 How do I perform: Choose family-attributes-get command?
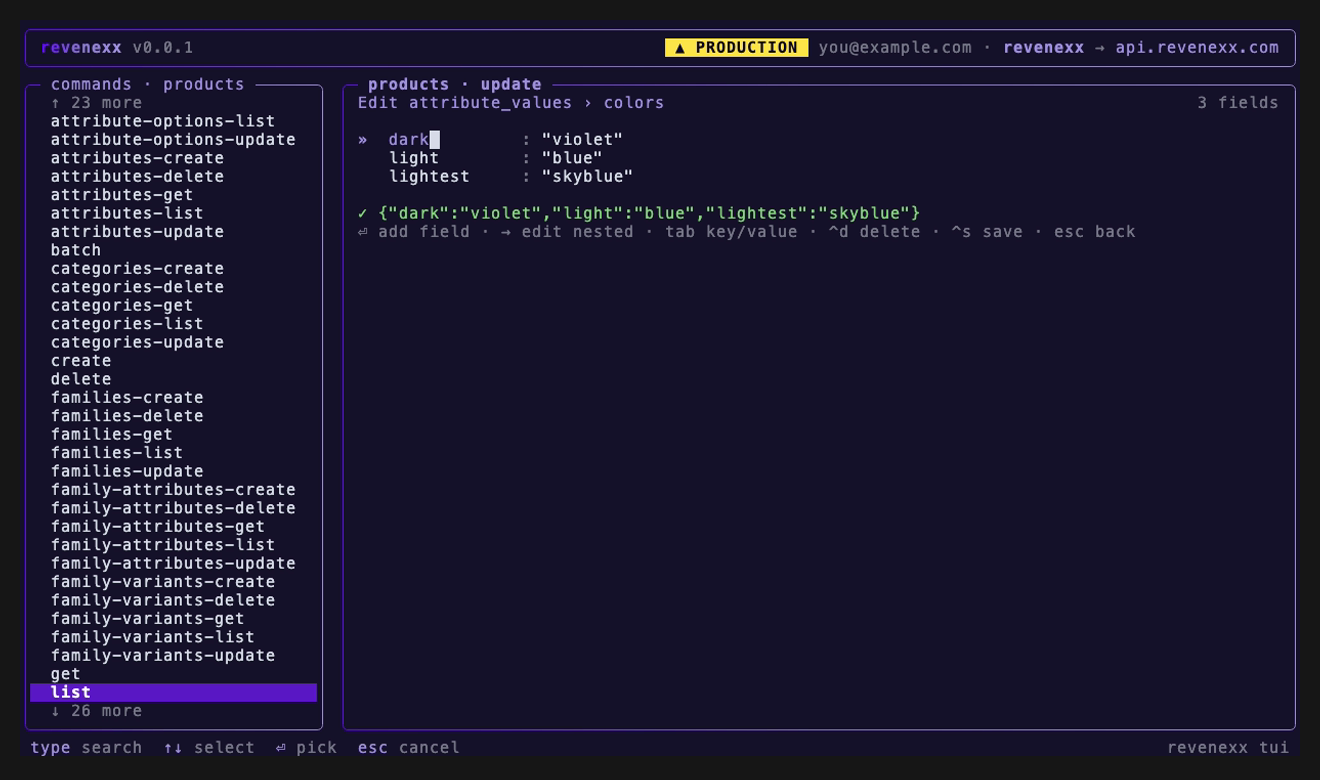click(x=158, y=526)
